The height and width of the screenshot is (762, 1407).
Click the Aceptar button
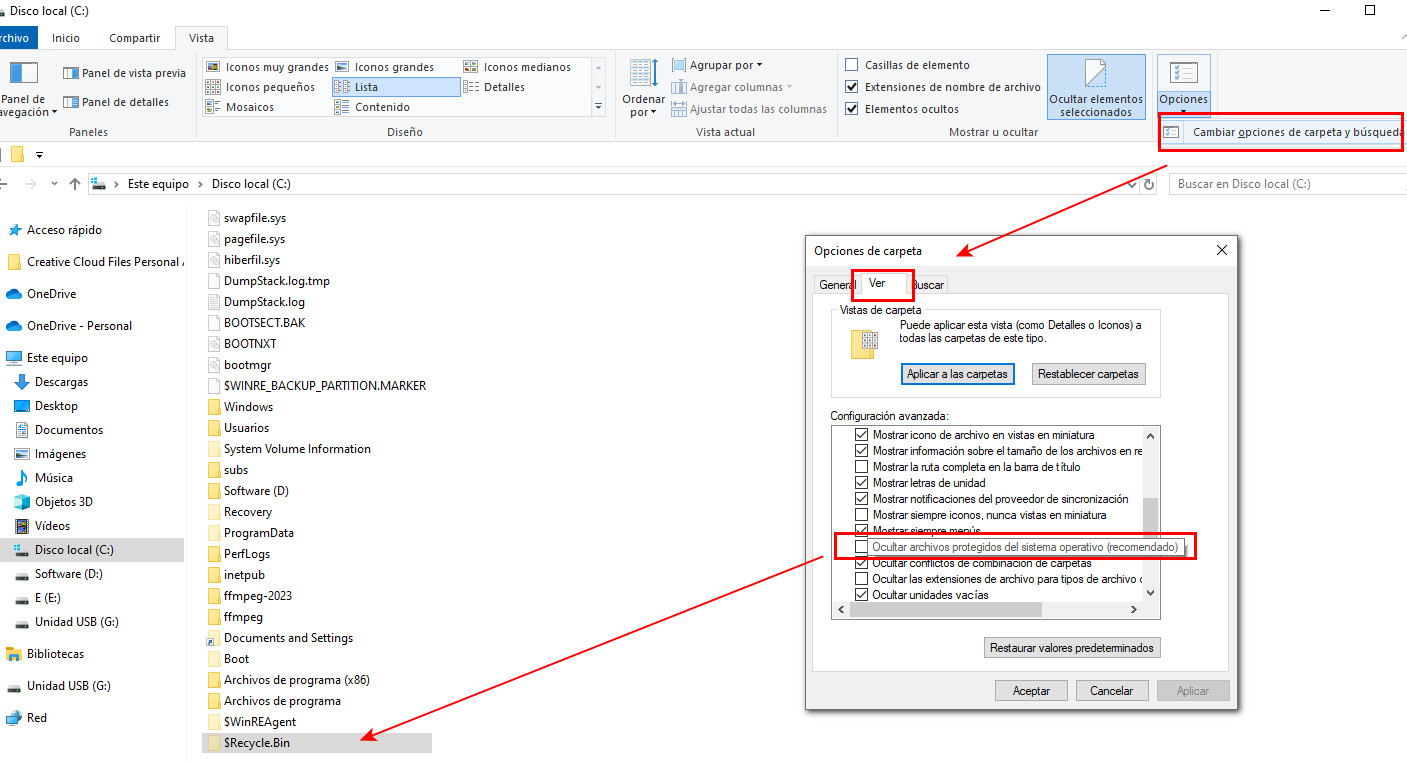pos(1031,691)
